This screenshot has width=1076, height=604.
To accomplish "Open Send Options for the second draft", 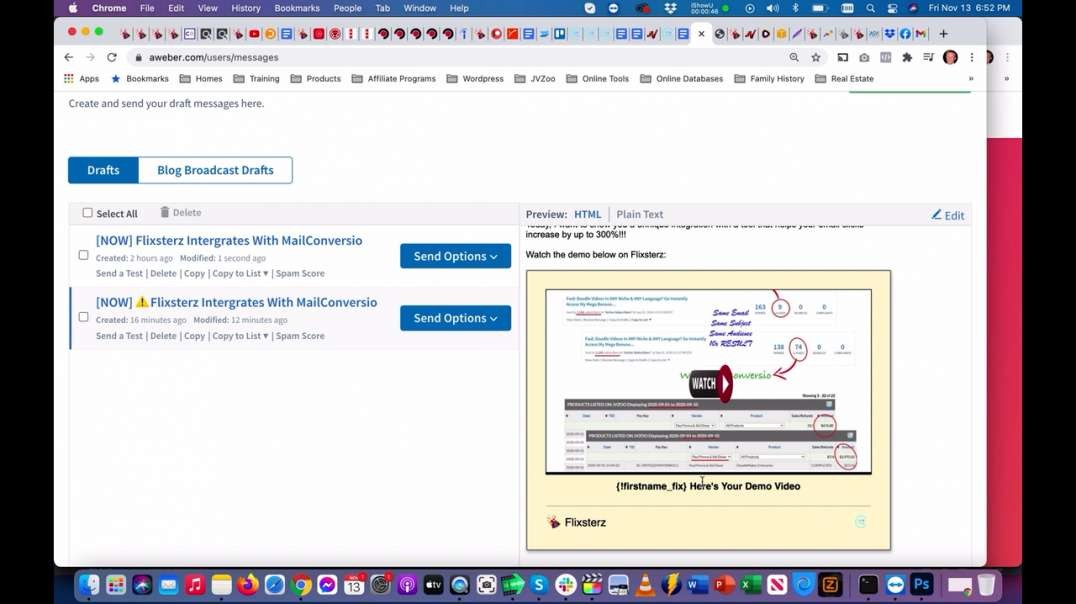I will coord(456,318).
